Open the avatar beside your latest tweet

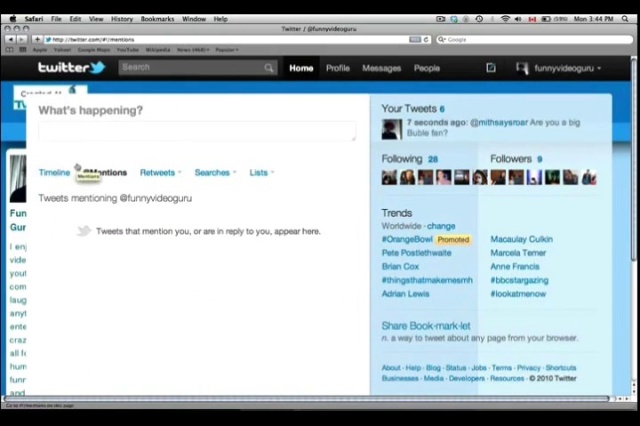[392, 129]
